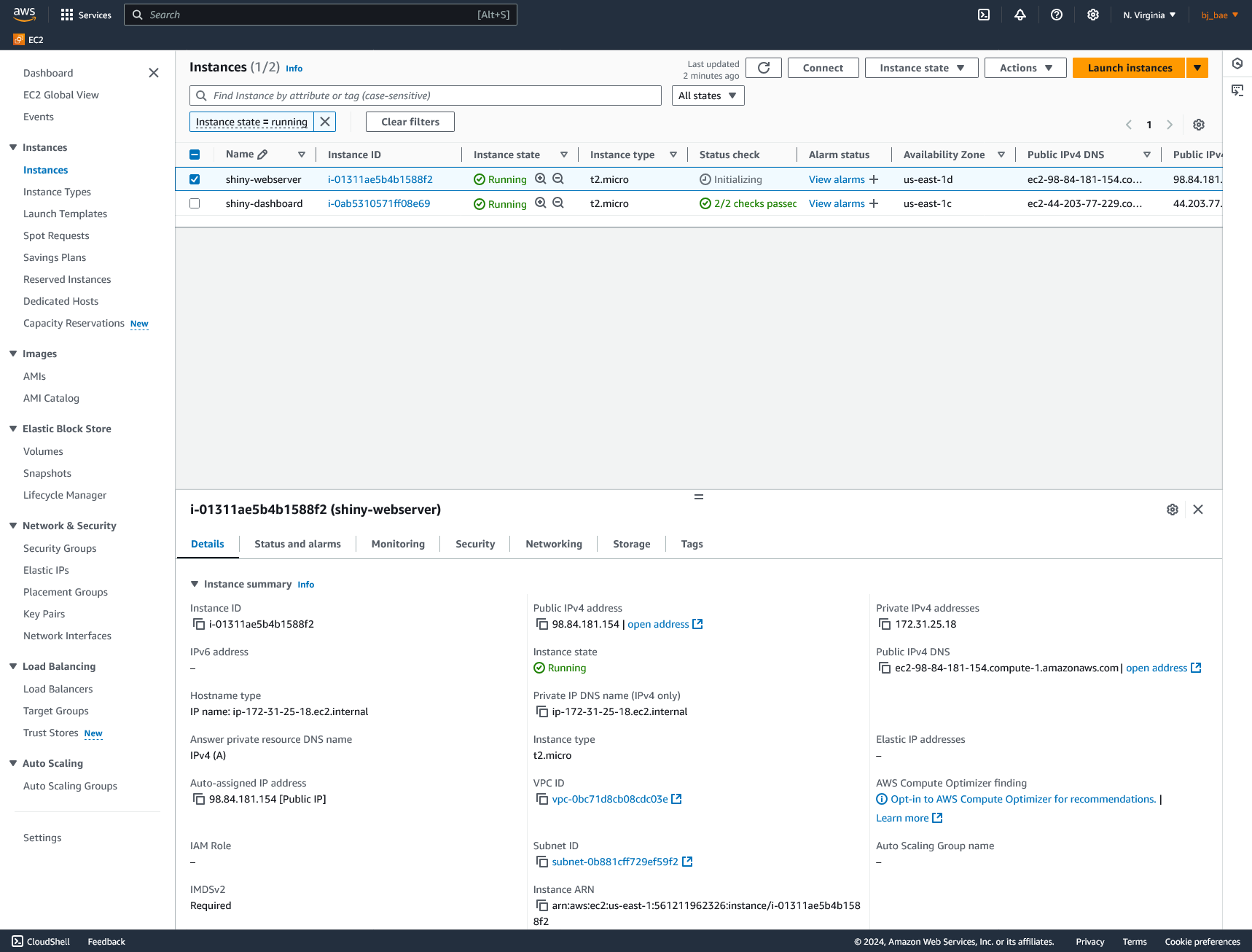Select the shiny-dashboard row checkbox
The width and height of the screenshot is (1252, 952).
click(x=195, y=203)
